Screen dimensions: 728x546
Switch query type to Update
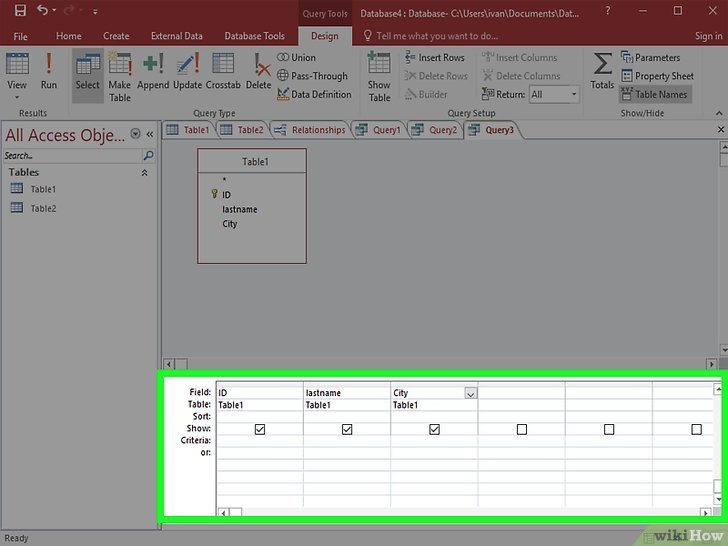pos(188,71)
